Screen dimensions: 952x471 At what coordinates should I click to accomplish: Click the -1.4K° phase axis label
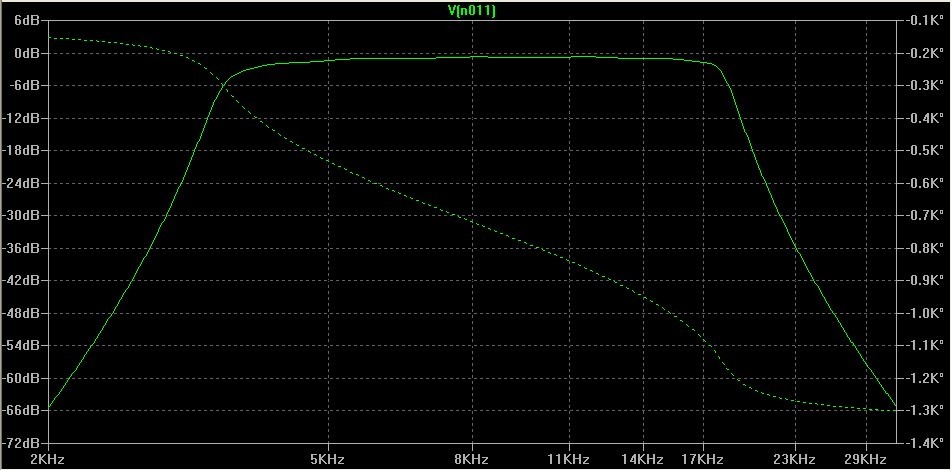[x=926, y=443]
